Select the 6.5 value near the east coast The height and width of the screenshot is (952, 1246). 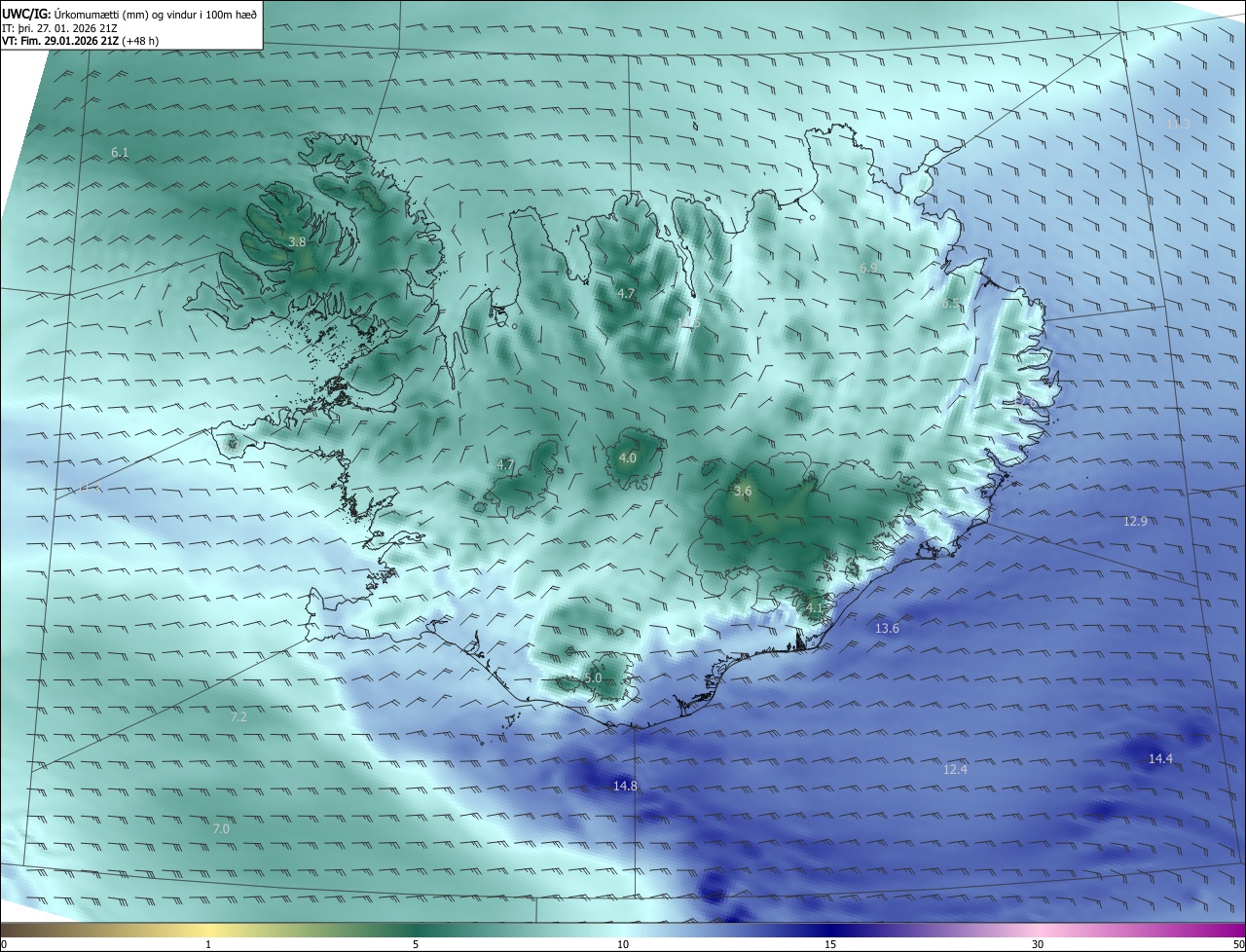coord(950,304)
